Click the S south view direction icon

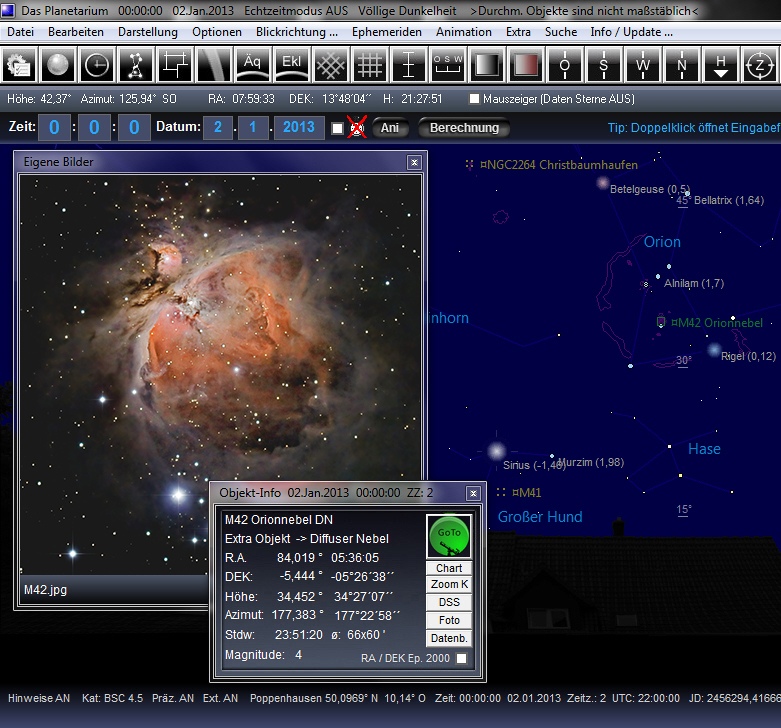pyautogui.click(x=604, y=66)
